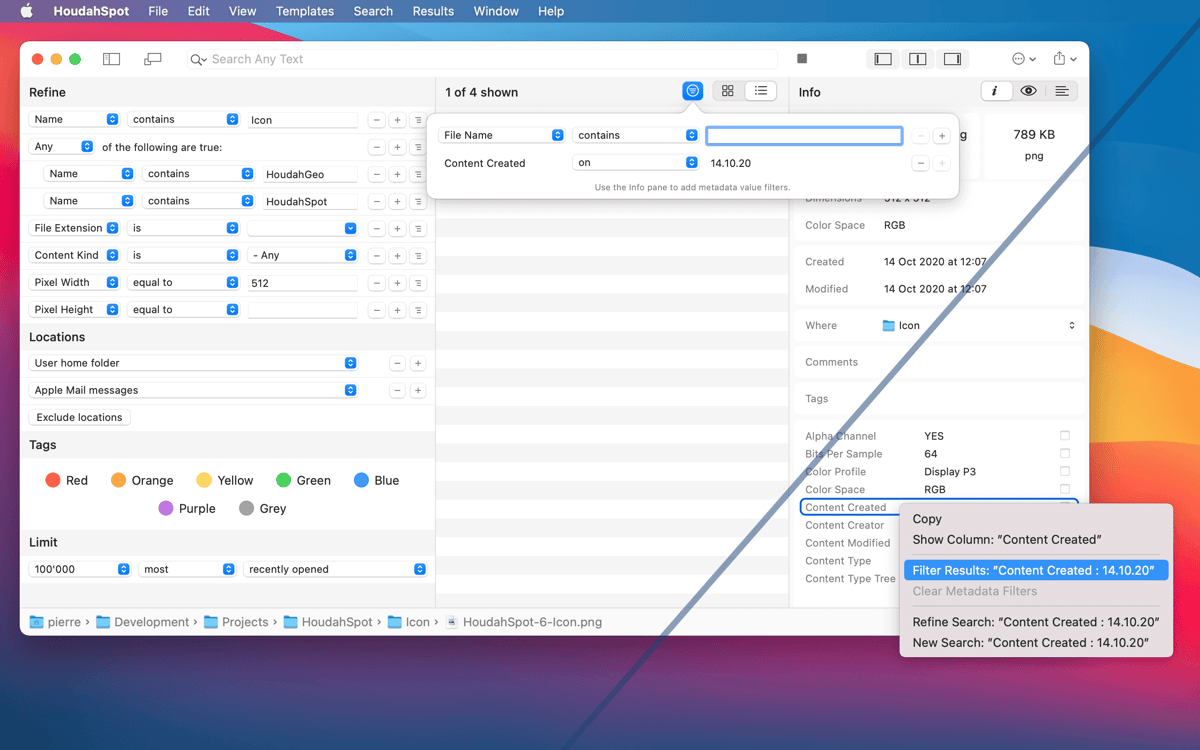Viewport: 1200px width, 750px height.
Task: Click the stop search button
Action: (x=802, y=59)
